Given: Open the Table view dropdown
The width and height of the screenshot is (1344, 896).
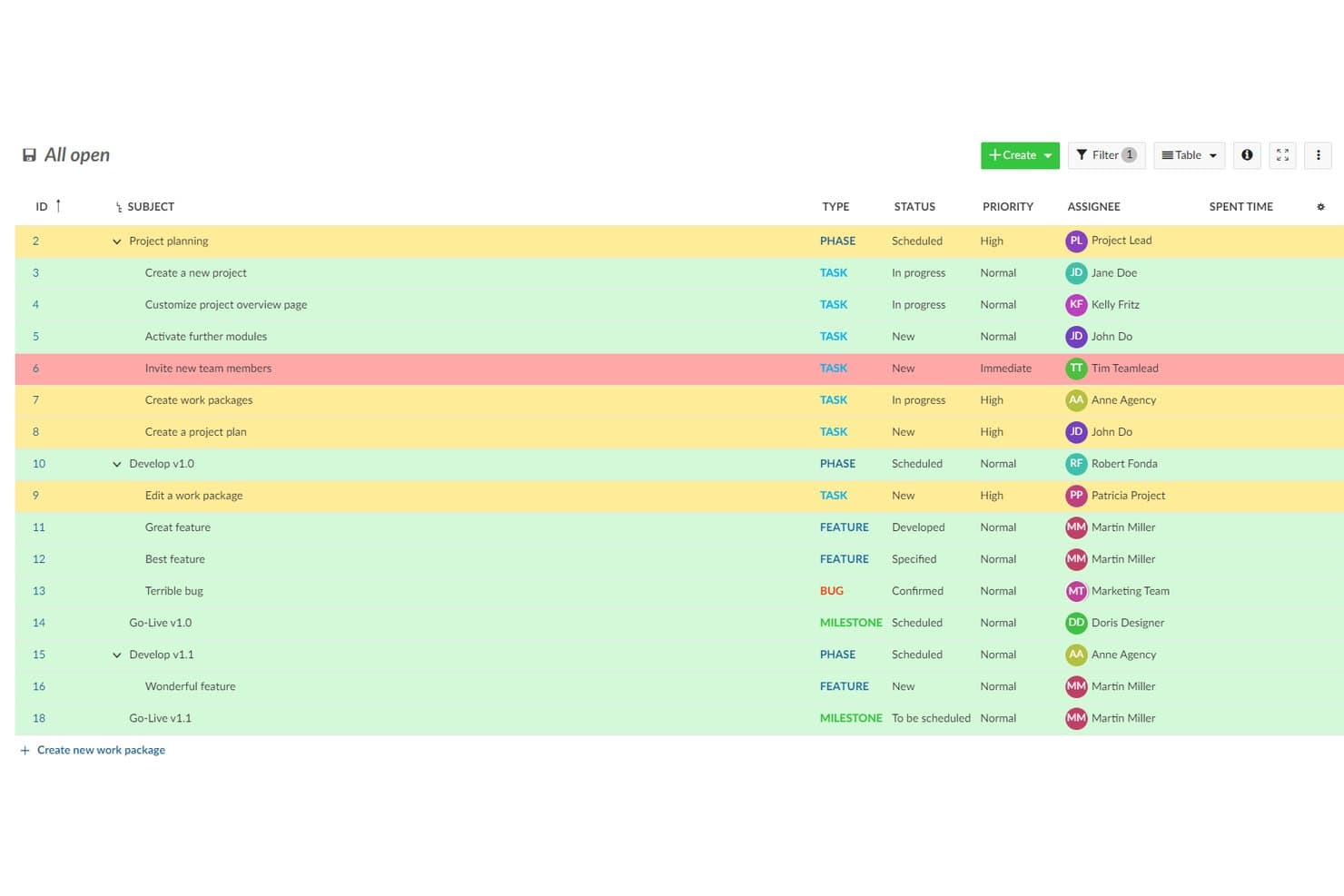Looking at the screenshot, I should (x=1189, y=155).
